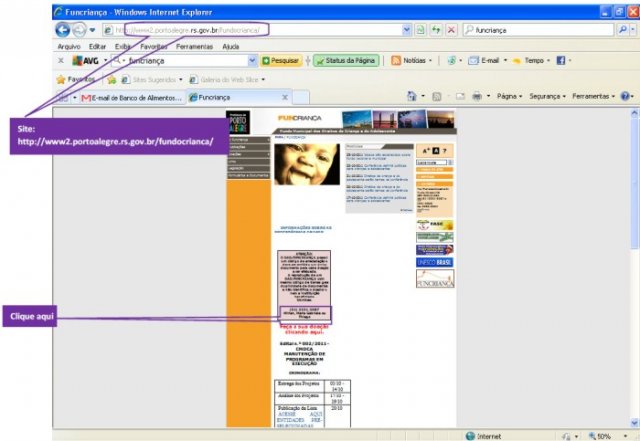The height and width of the screenshot is (441, 640).
Task: Expand the address bar URL dropdown
Action: [x=407, y=30]
